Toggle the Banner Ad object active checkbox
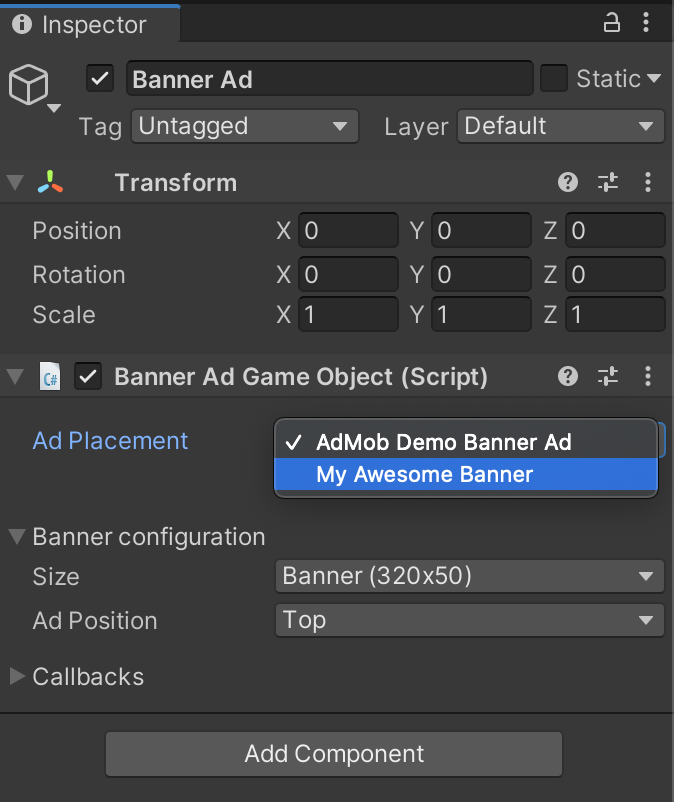This screenshot has width=674, height=802. [x=100, y=78]
